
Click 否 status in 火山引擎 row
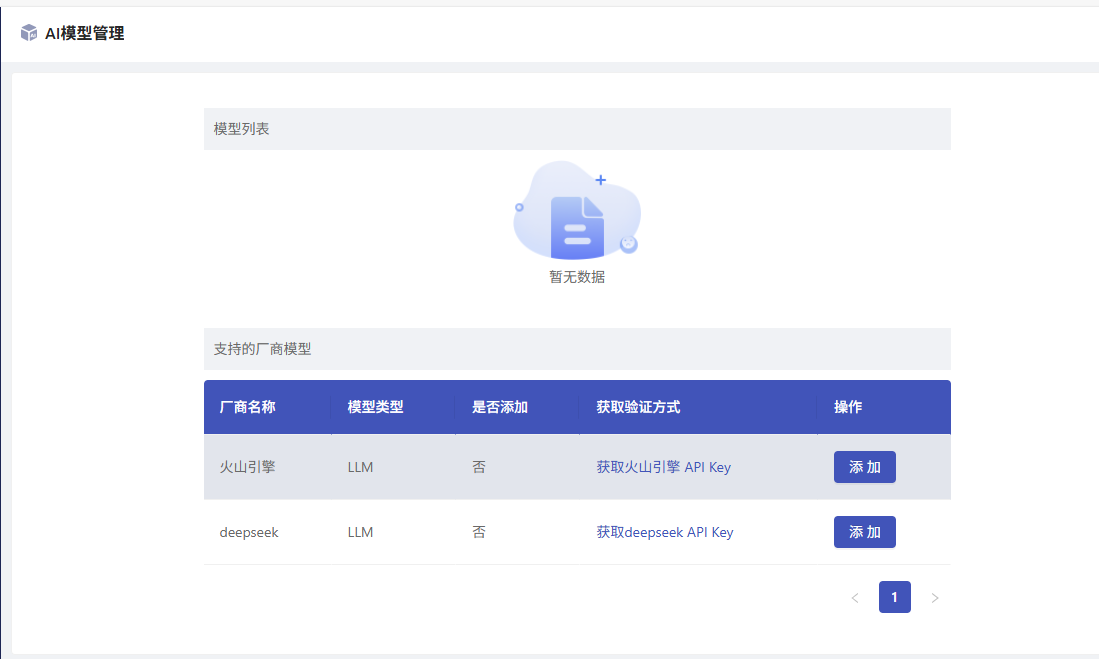479,467
